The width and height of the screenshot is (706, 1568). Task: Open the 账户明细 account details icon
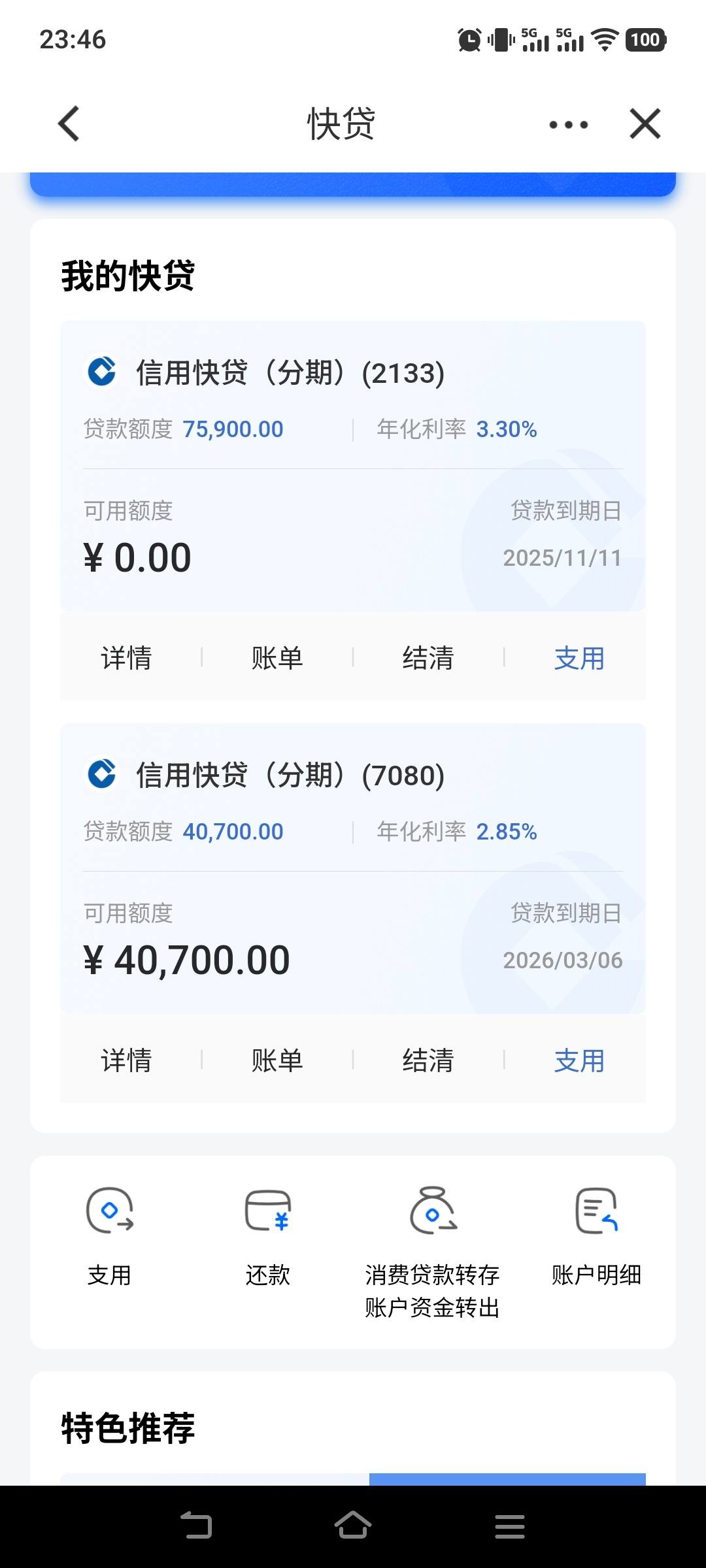coord(596,1210)
